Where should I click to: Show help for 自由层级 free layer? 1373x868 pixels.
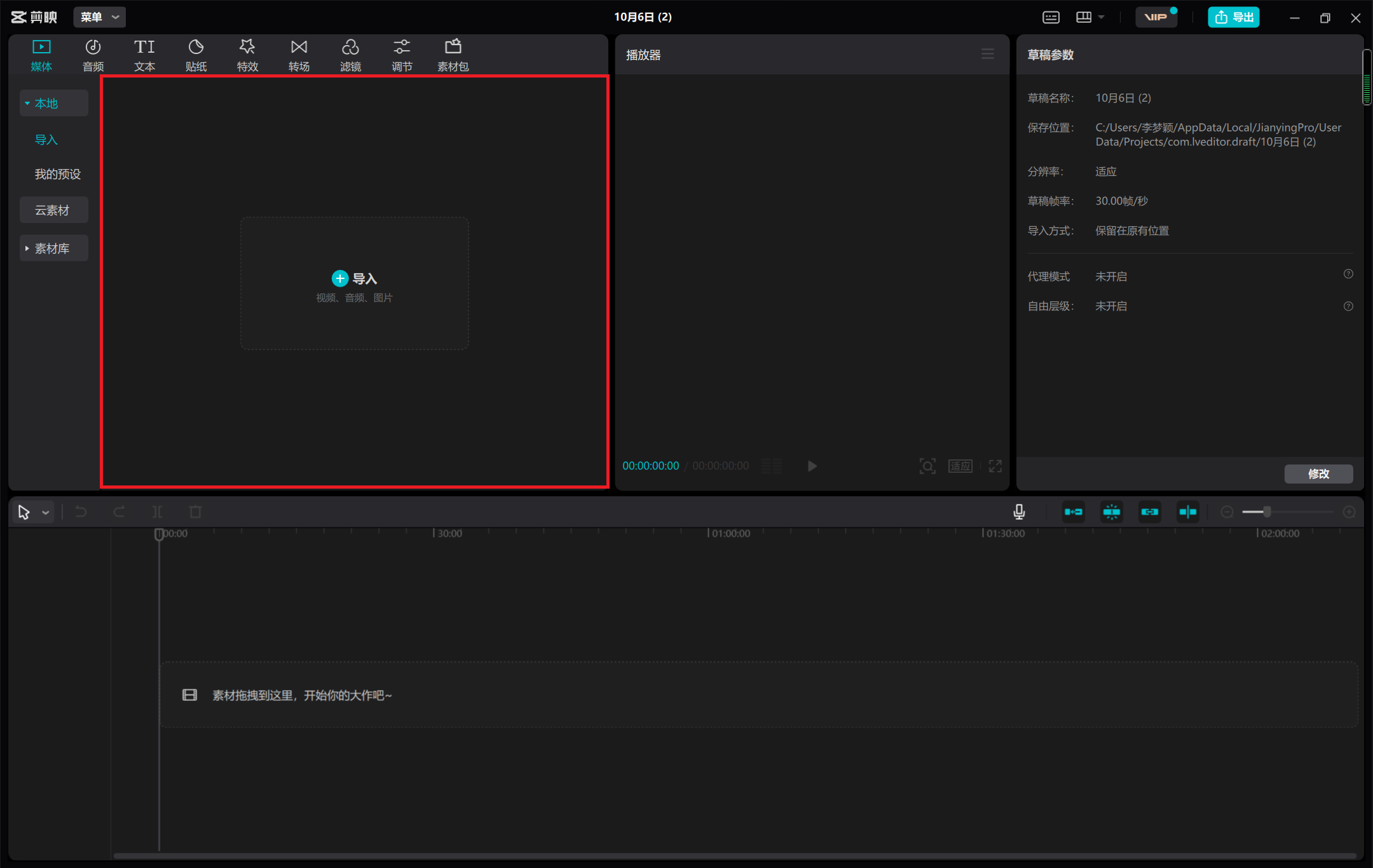tap(1348, 306)
